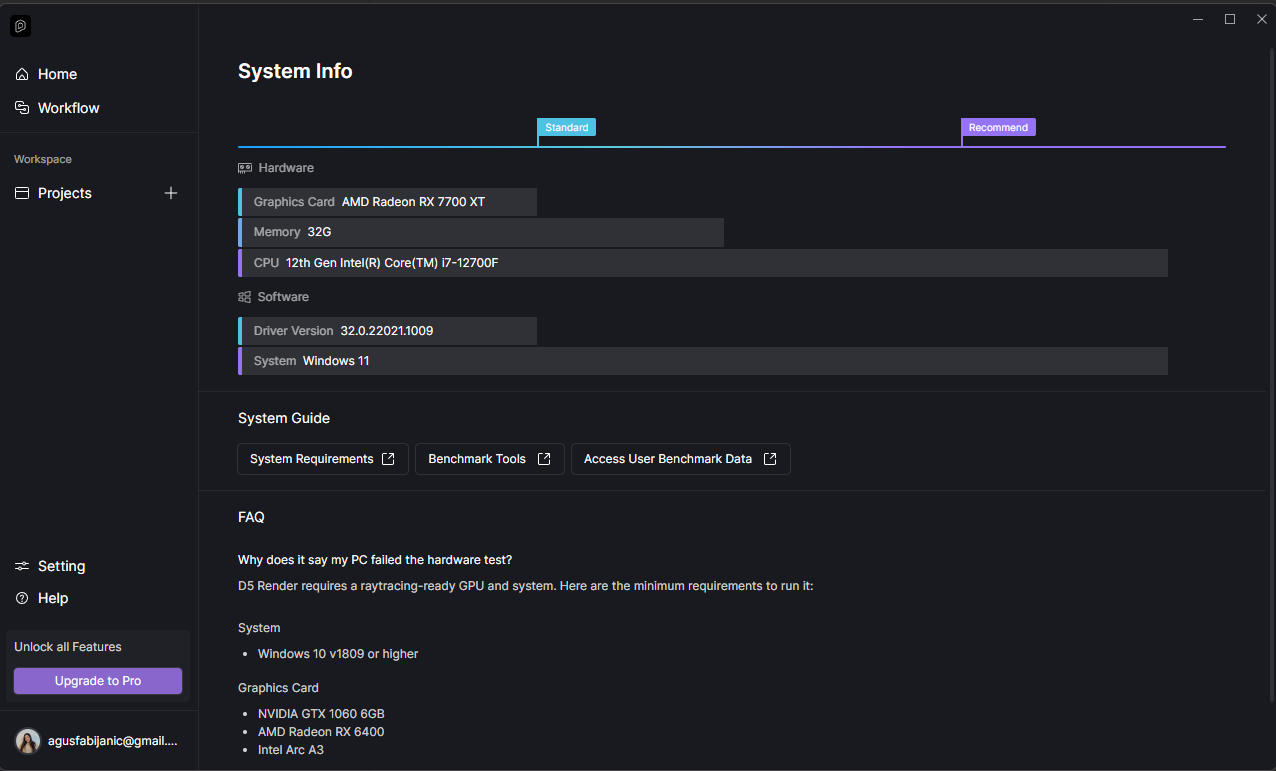Image resolution: width=1276 pixels, height=771 pixels.
Task: Click the D5 Render logo icon
Action: pos(21,26)
